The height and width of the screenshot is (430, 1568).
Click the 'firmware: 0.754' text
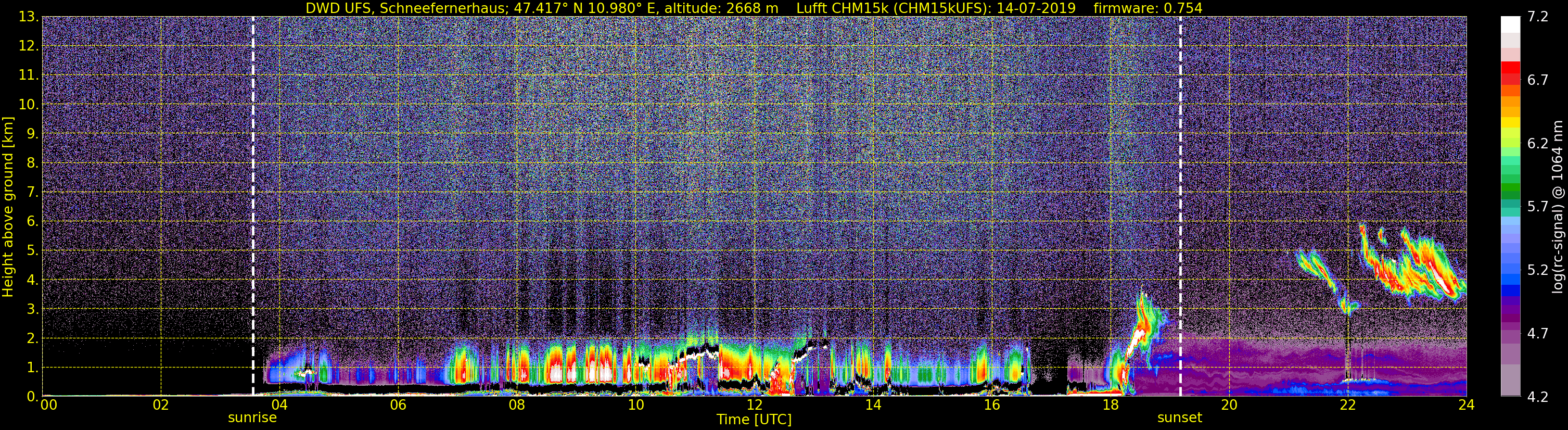point(1148,8)
